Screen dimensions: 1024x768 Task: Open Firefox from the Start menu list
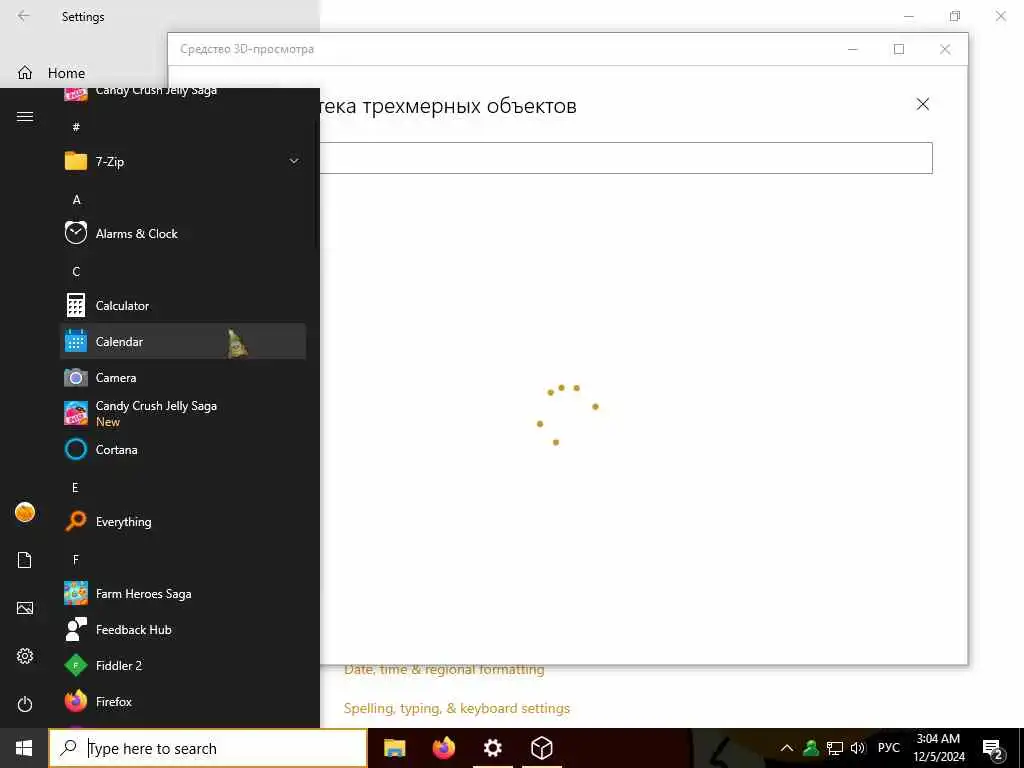(183, 701)
